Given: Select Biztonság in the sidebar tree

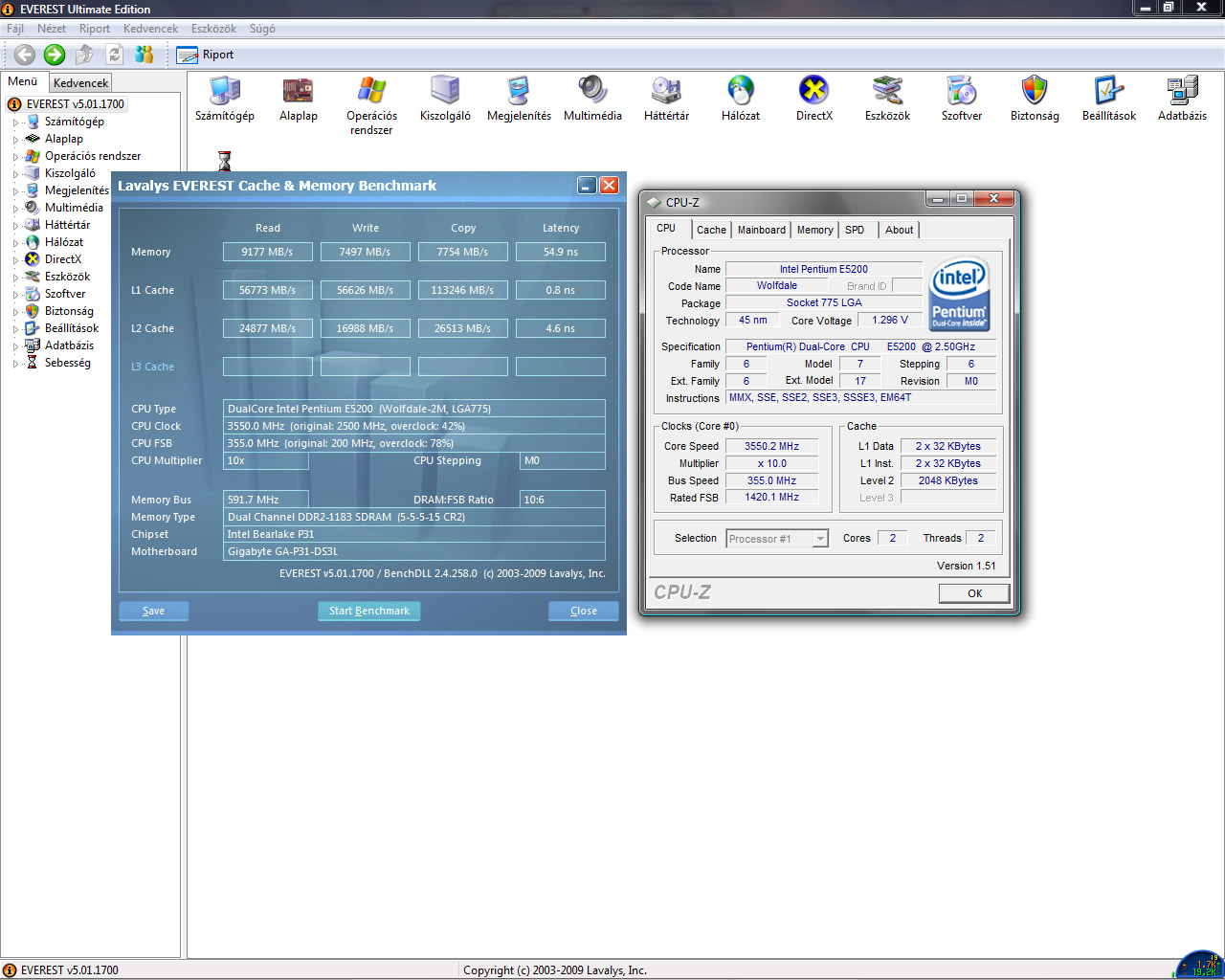Looking at the screenshot, I should click(x=69, y=311).
